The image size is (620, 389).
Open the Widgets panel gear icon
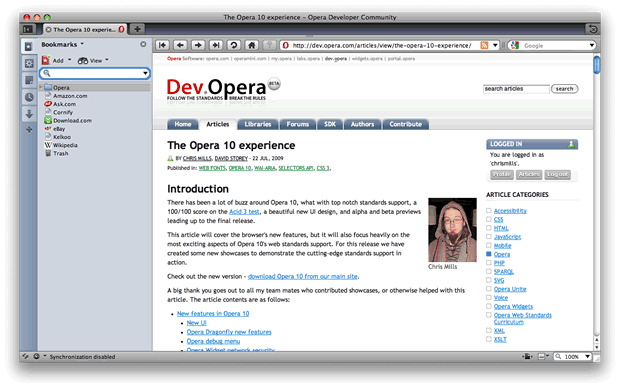pyautogui.click(x=29, y=63)
